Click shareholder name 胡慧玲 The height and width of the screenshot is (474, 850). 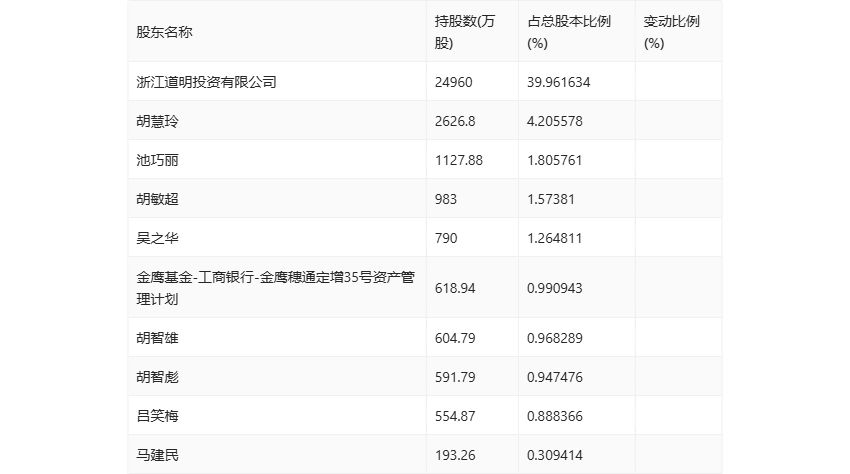pos(157,121)
